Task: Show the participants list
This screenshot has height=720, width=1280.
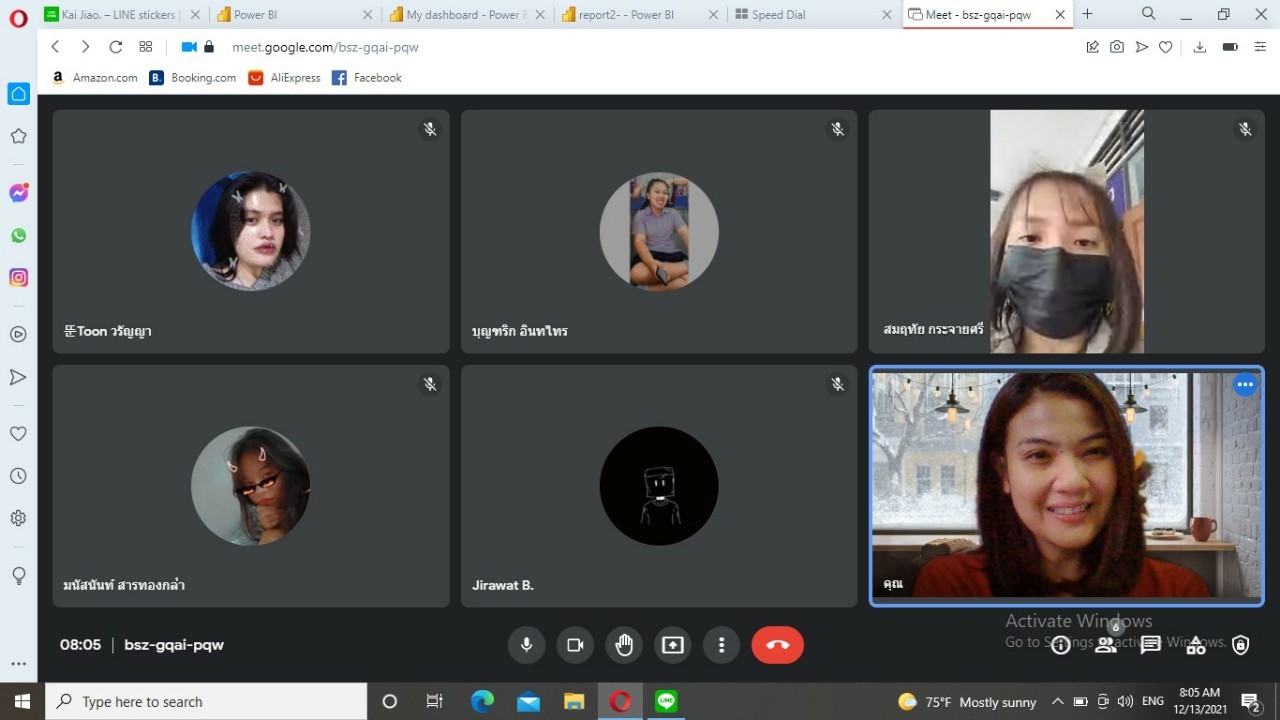Action: click(x=1106, y=645)
